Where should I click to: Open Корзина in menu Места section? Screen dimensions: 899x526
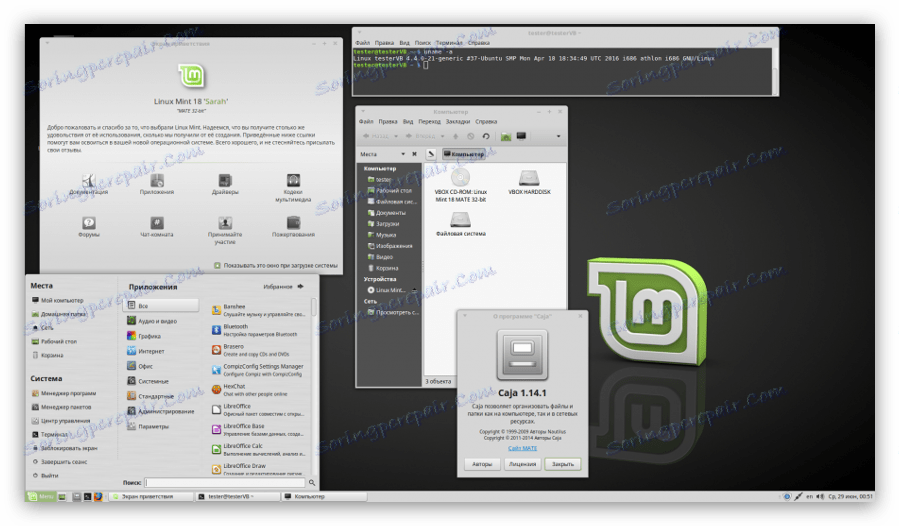48,355
